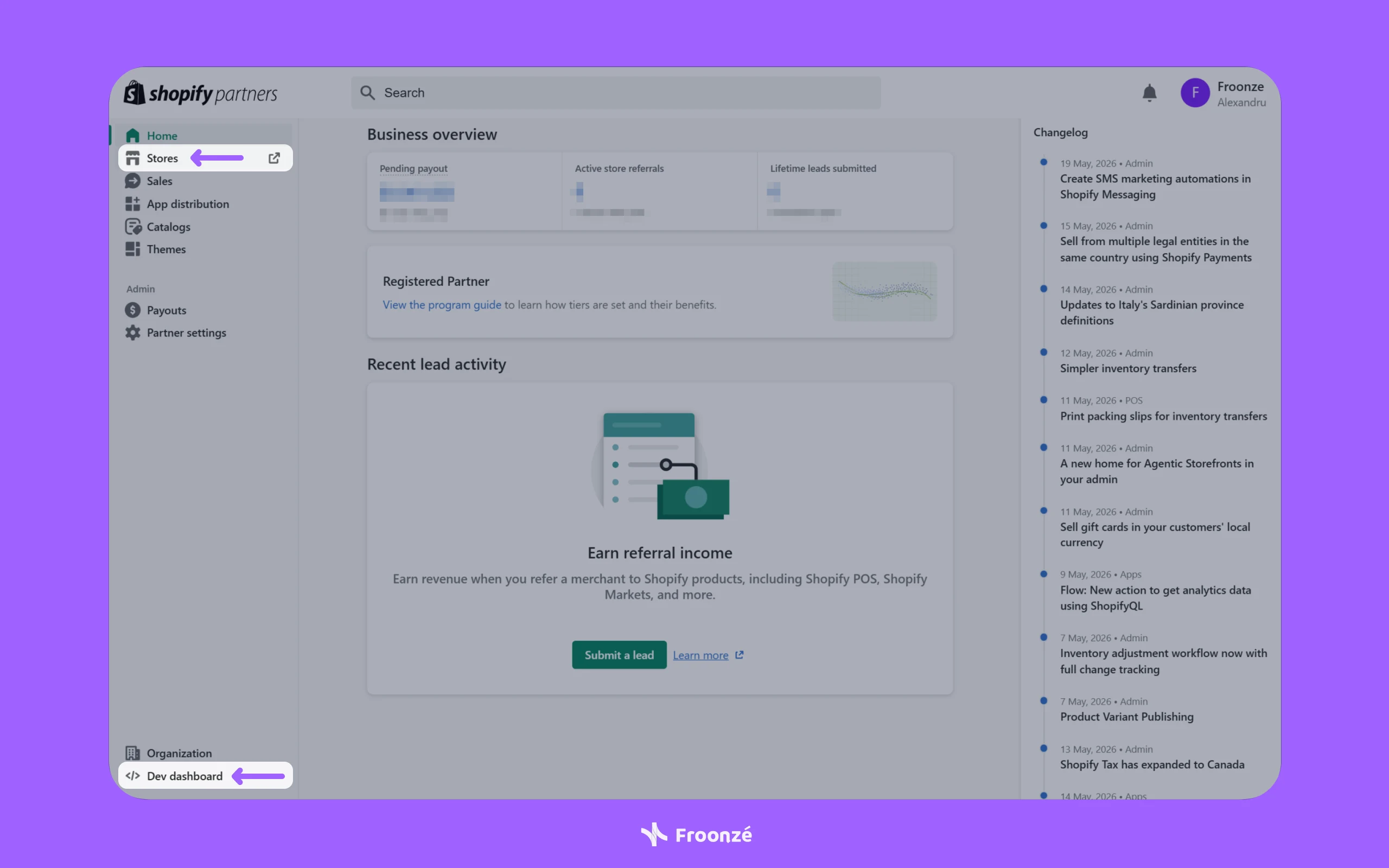The image size is (1389, 868).
Task: Open changelog: Product Variant Publishing
Action: (x=1127, y=717)
